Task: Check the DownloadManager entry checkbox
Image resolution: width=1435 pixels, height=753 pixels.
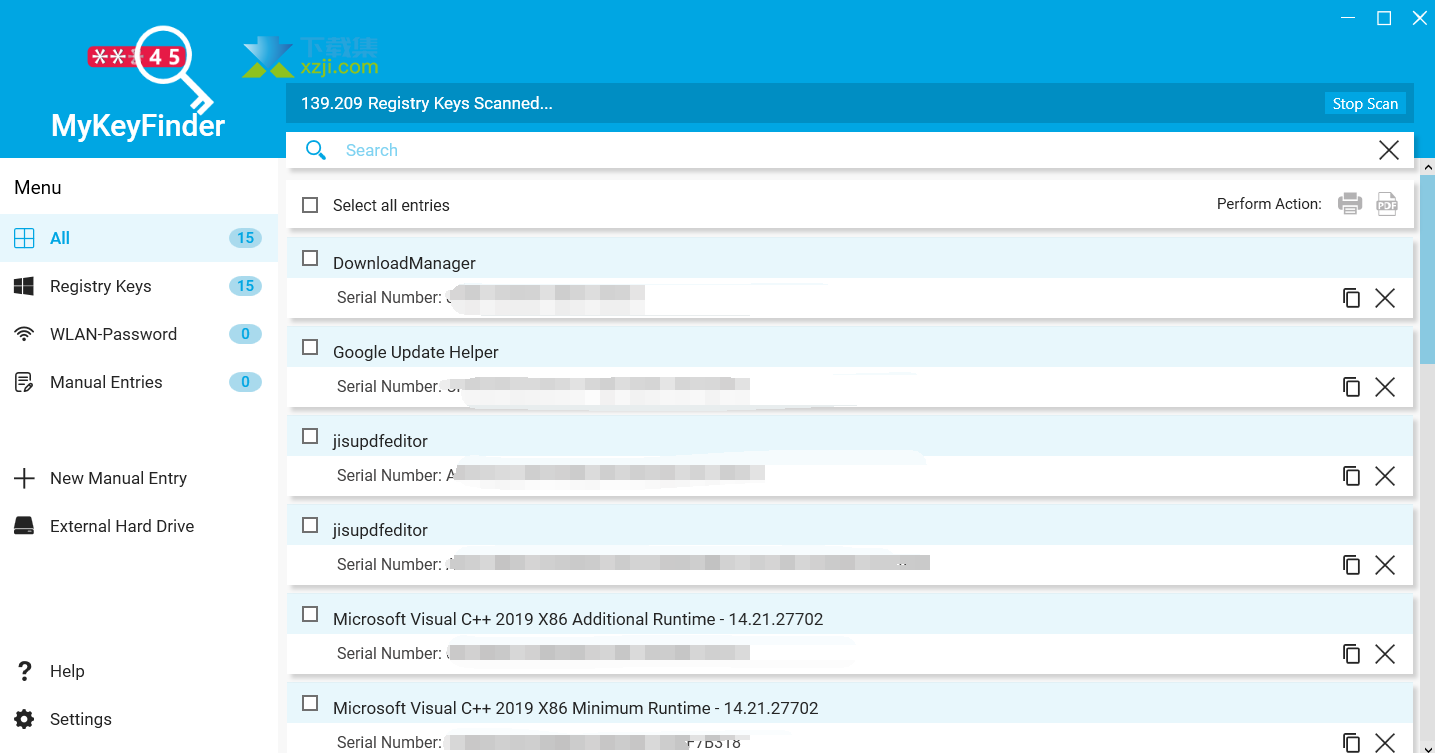Action: point(310,258)
